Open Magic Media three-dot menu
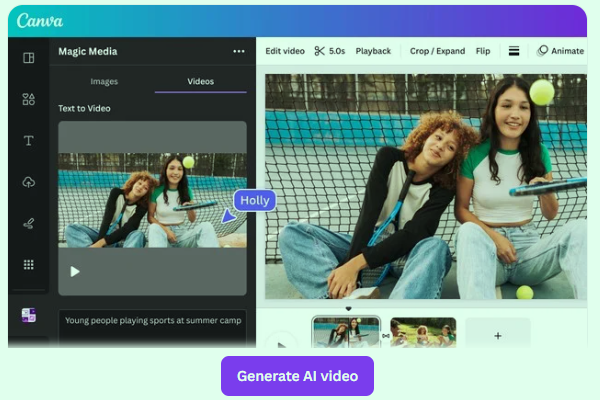600x400 pixels. pos(238,51)
